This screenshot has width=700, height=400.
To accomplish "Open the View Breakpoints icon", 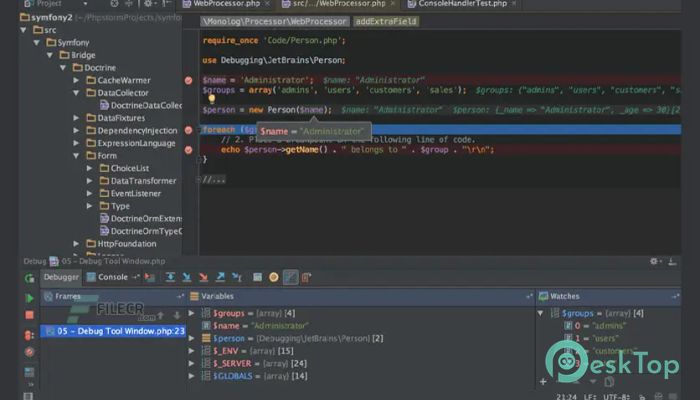I will [x=29, y=335].
